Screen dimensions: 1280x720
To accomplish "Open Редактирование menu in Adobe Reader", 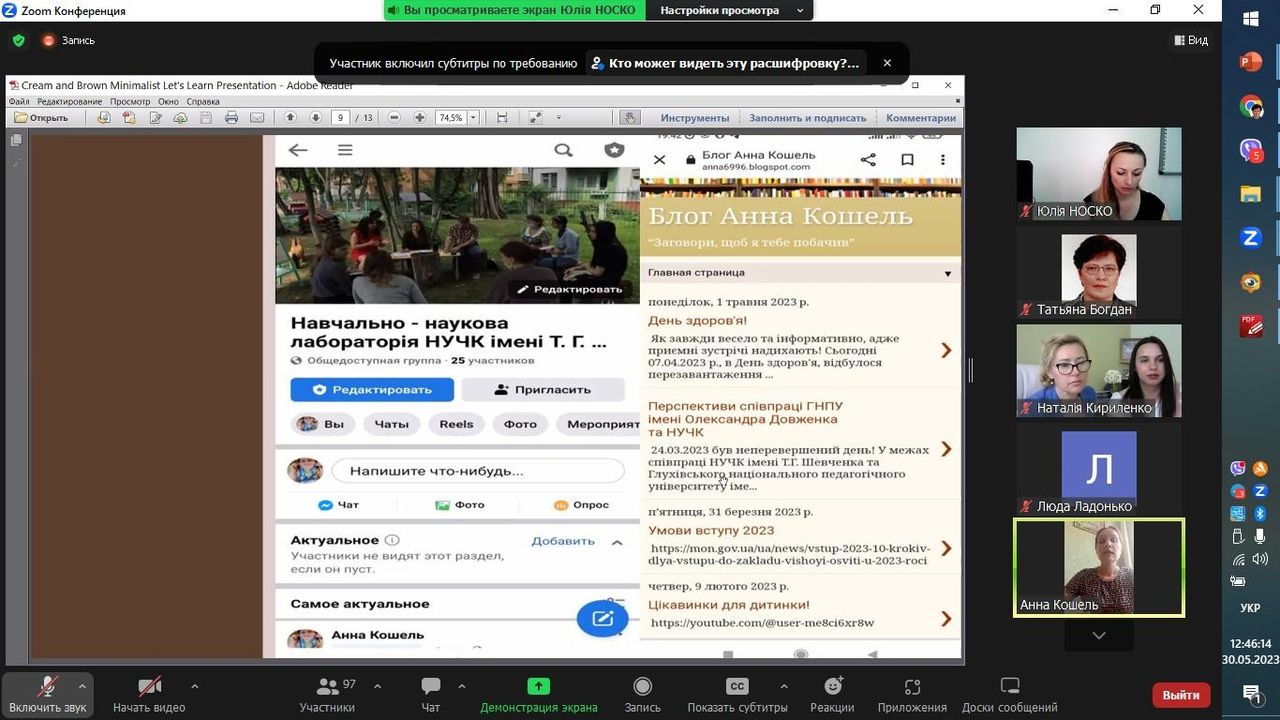I will coord(70,102).
